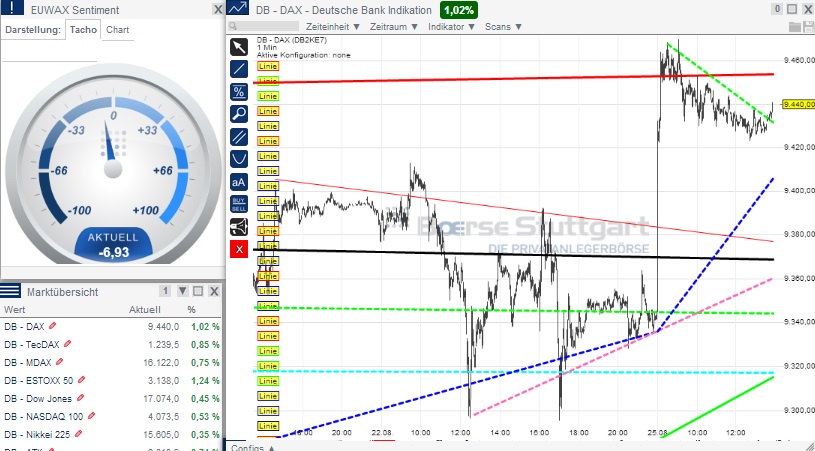Expand the Configs panel at chart bottom
The width and height of the screenshot is (815, 451).
pyautogui.click(x=253, y=447)
